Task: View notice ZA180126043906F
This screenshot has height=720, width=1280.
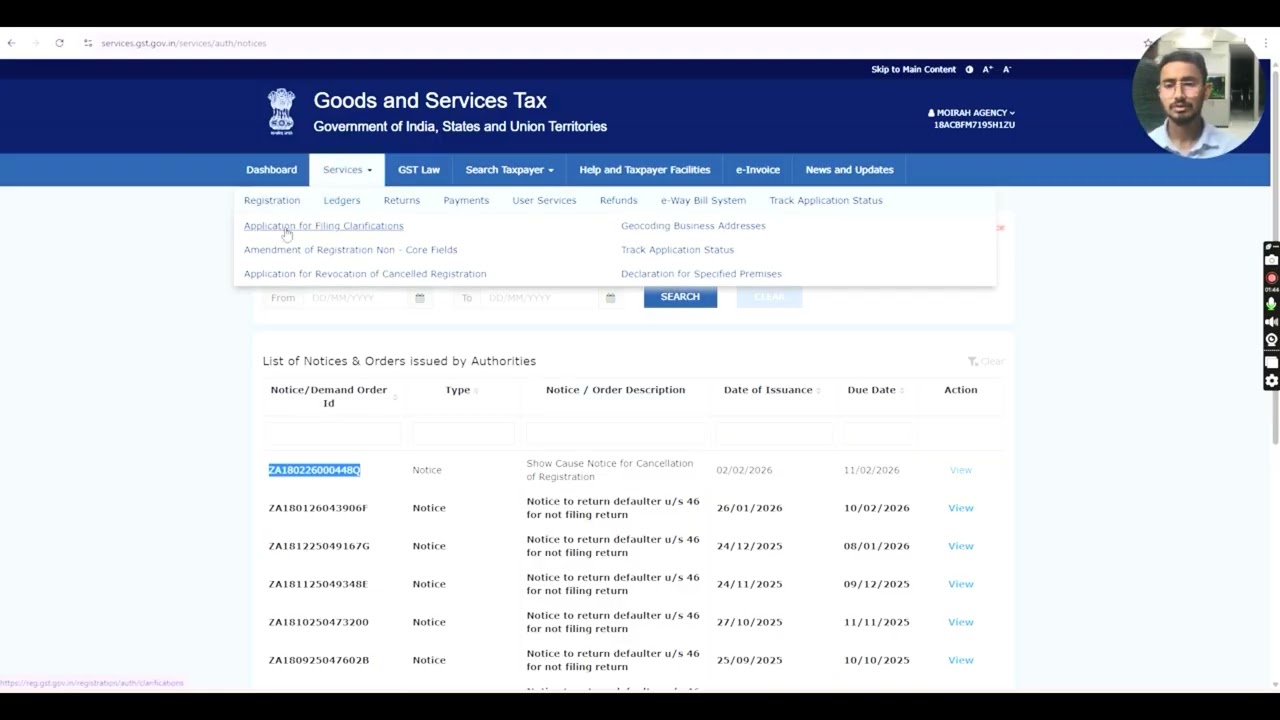Action: coord(961,508)
